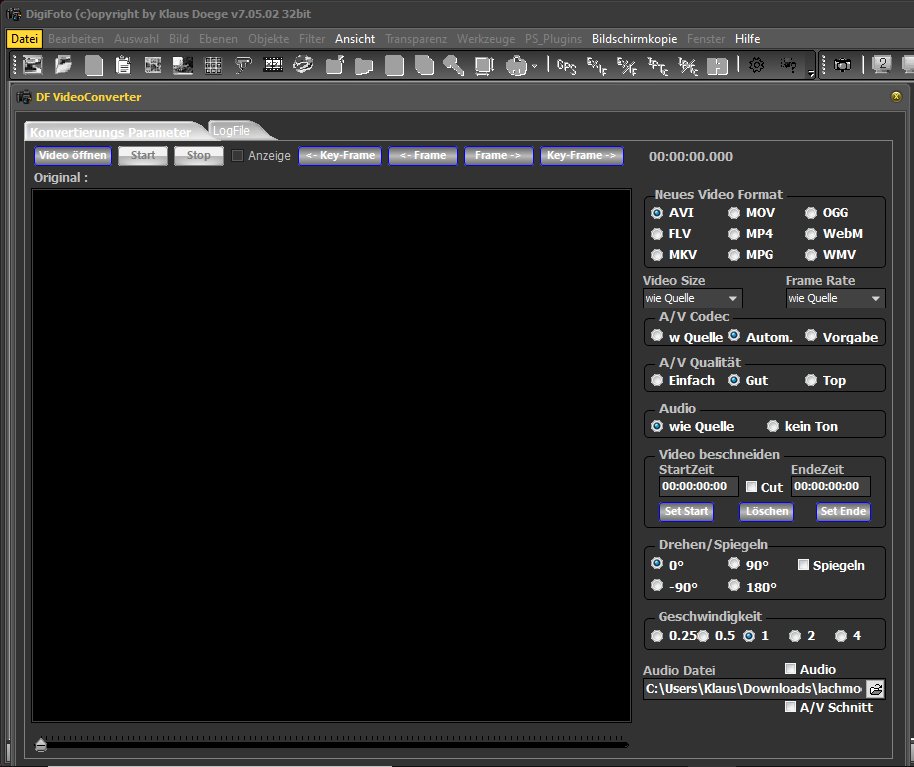Open the Ansicht menu

click(x=355, y=39)
